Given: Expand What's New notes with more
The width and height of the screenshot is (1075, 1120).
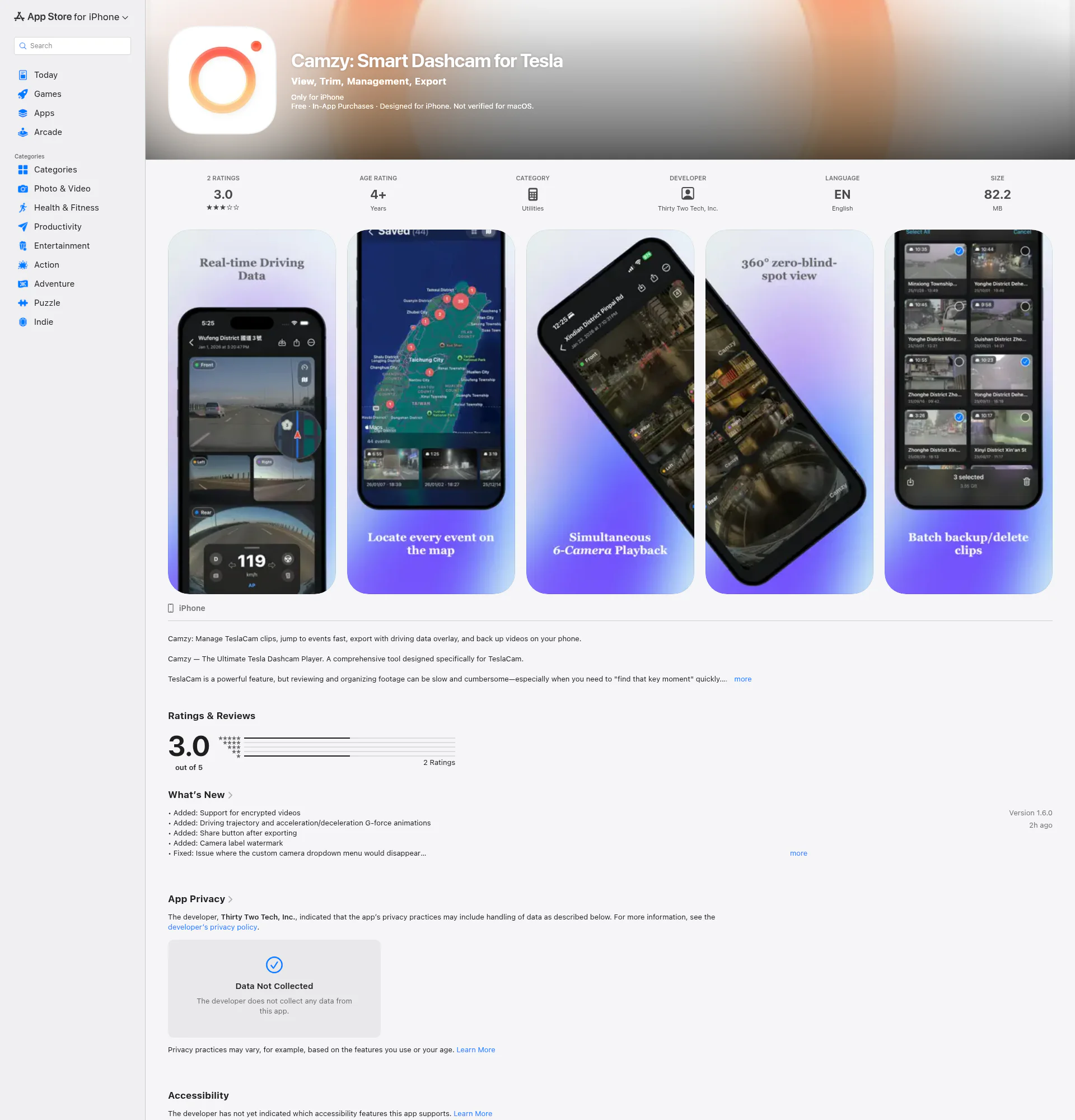Looking at the screenshot, I should 798,853.
